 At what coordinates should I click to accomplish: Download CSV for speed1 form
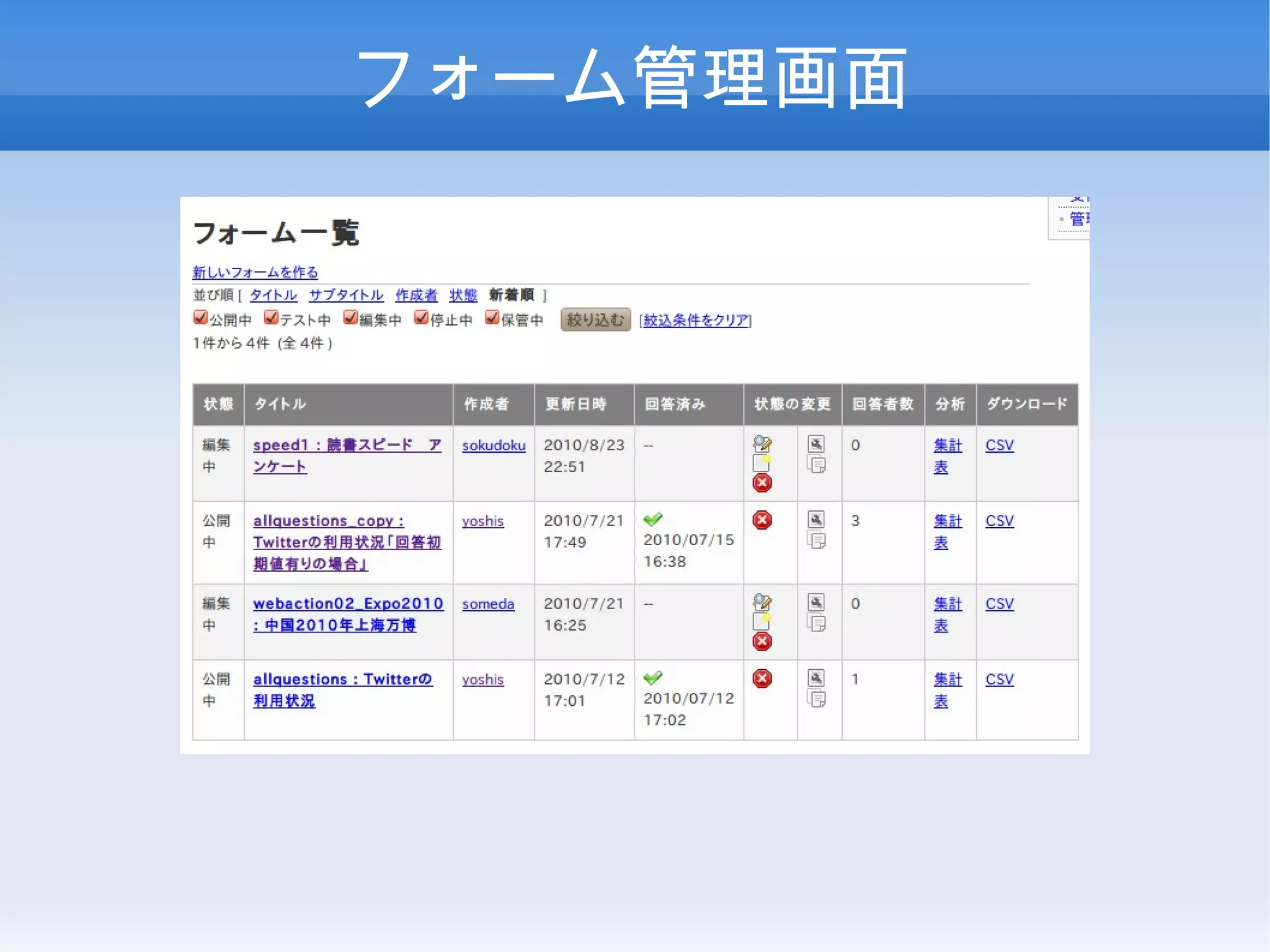click(999, 445)
